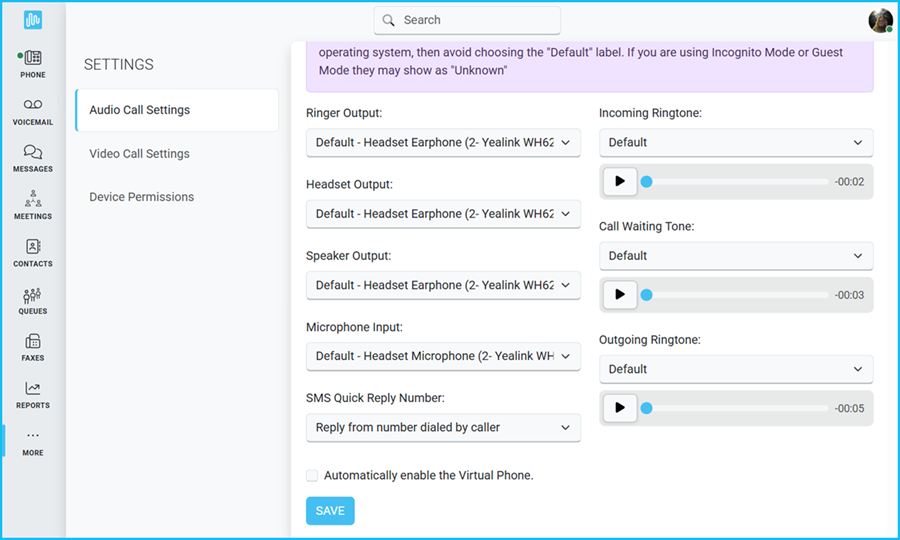900x540 pixels.
Task: Click the Call Waiting Tone progress slider
Action: click(x=737, y=295)
